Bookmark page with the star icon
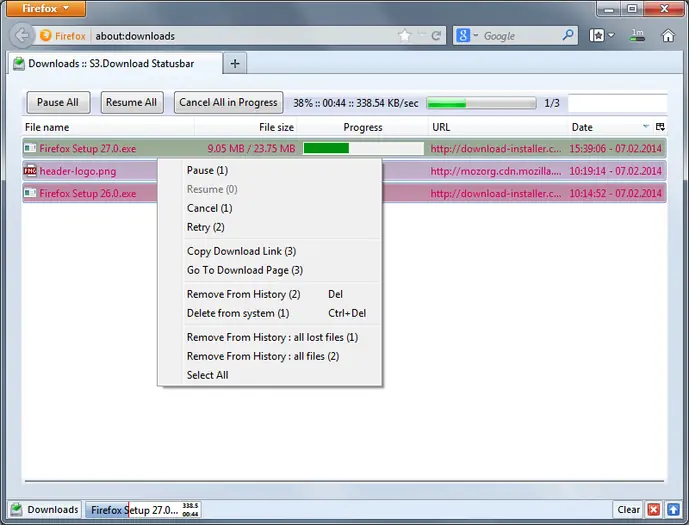The width and height of the screenshot is (689, 525). point(405,36)
